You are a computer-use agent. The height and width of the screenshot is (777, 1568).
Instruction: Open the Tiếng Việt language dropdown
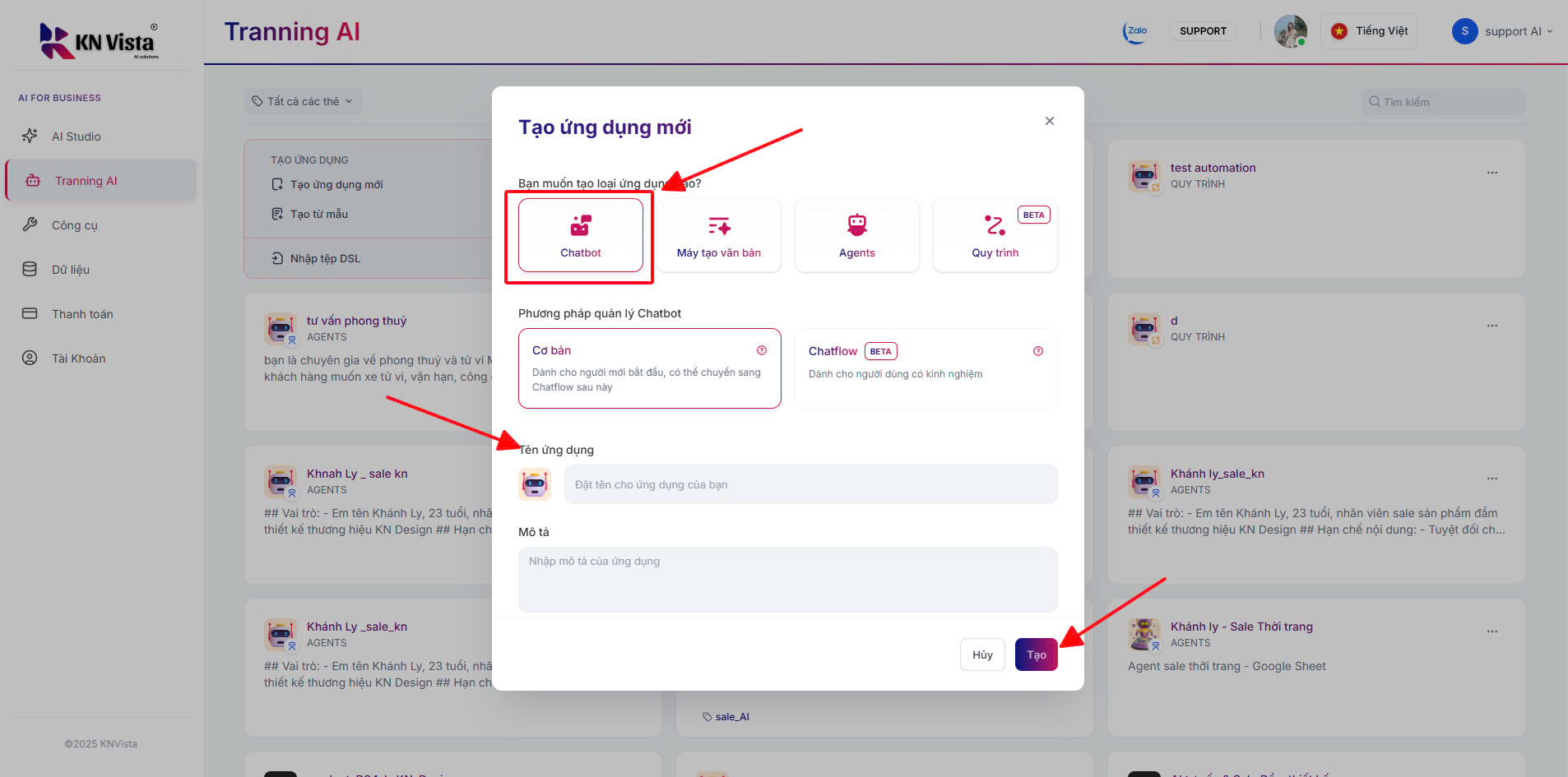point(1368,30)
